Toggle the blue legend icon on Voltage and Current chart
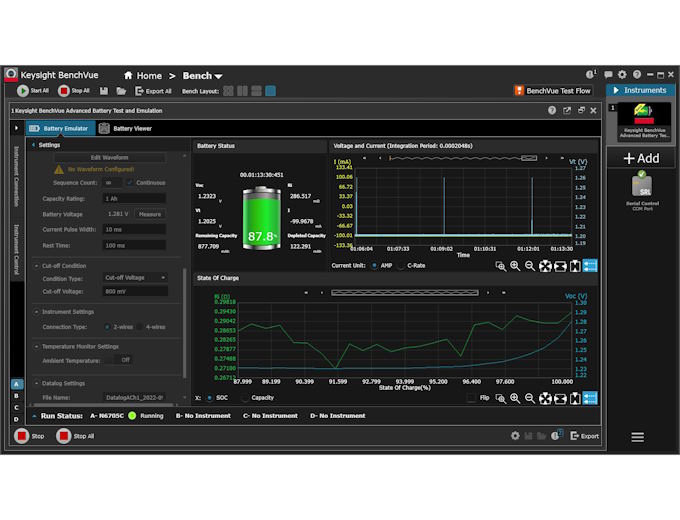Screen dimensions: 680x520 [x=590, y=266]
